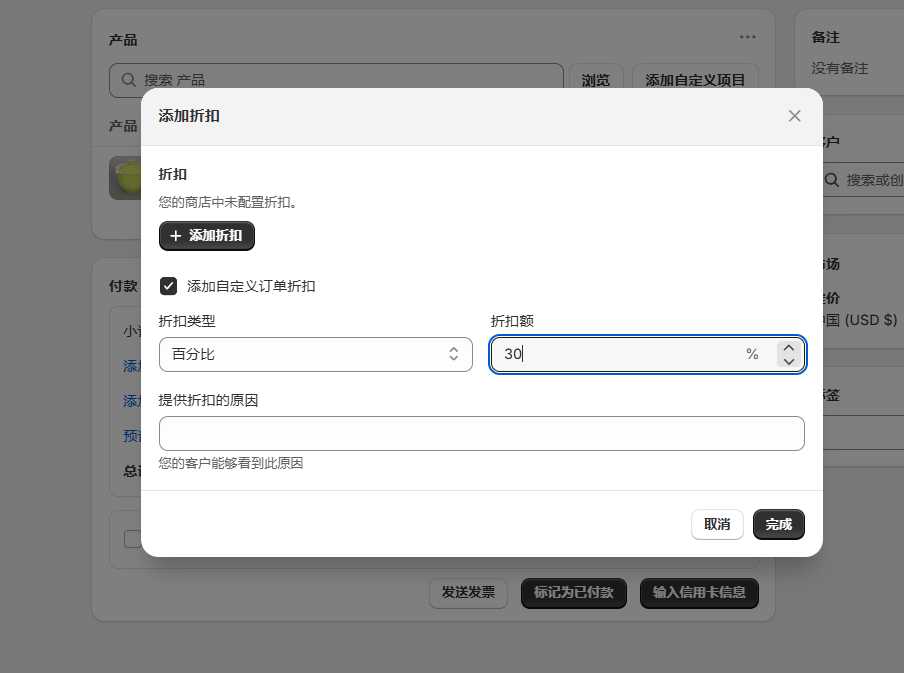
Task: Click 取消 to dismiss the discount dialog
Action: 717,524
